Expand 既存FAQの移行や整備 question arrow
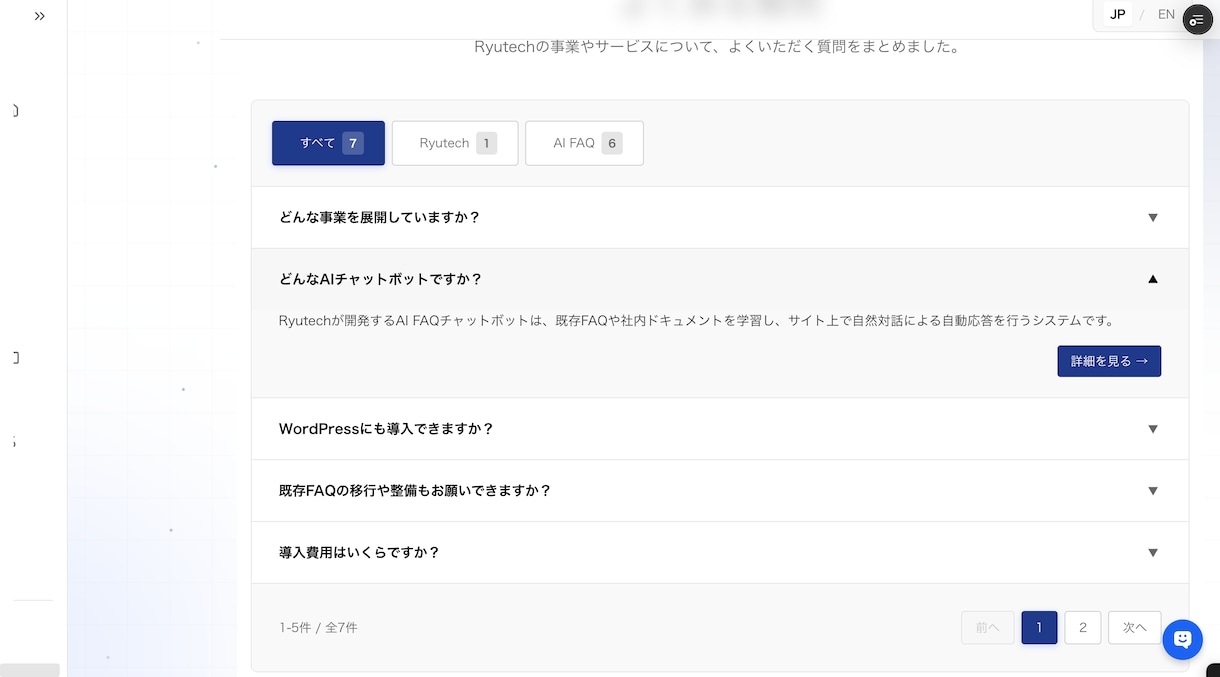 1153,491
